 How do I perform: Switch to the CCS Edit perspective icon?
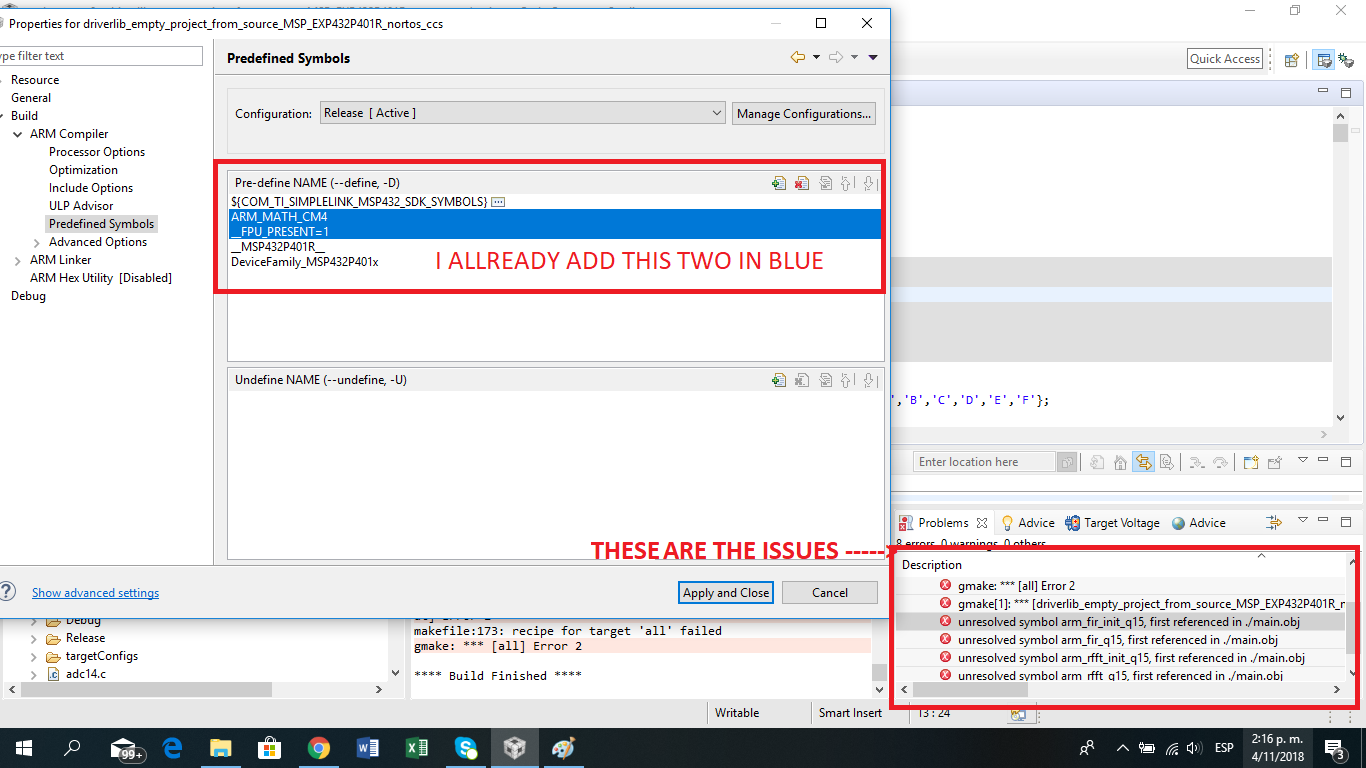pos(1324,60)
